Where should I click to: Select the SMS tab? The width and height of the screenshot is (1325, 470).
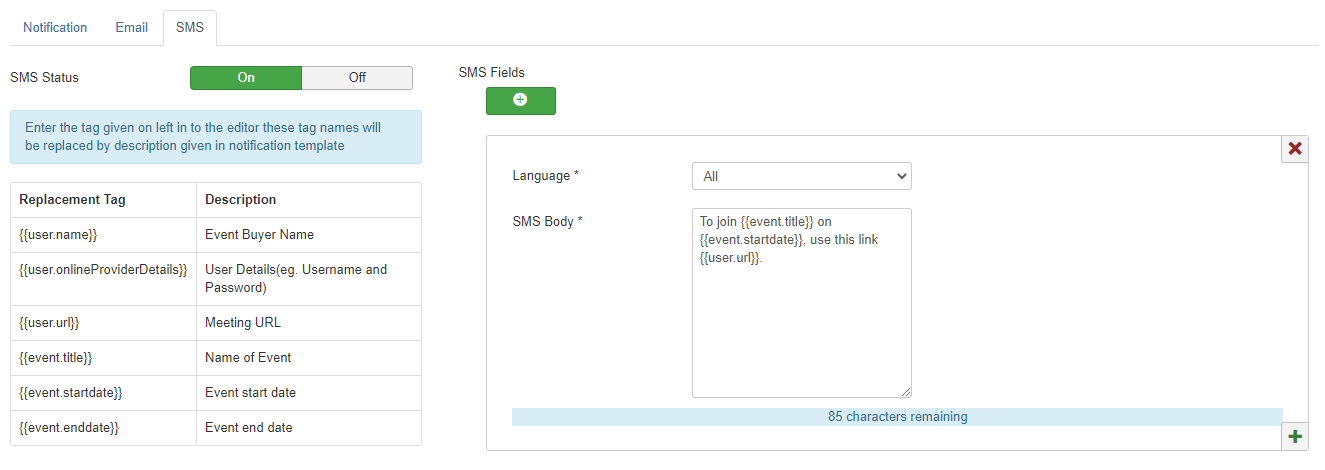click(189, 27)
